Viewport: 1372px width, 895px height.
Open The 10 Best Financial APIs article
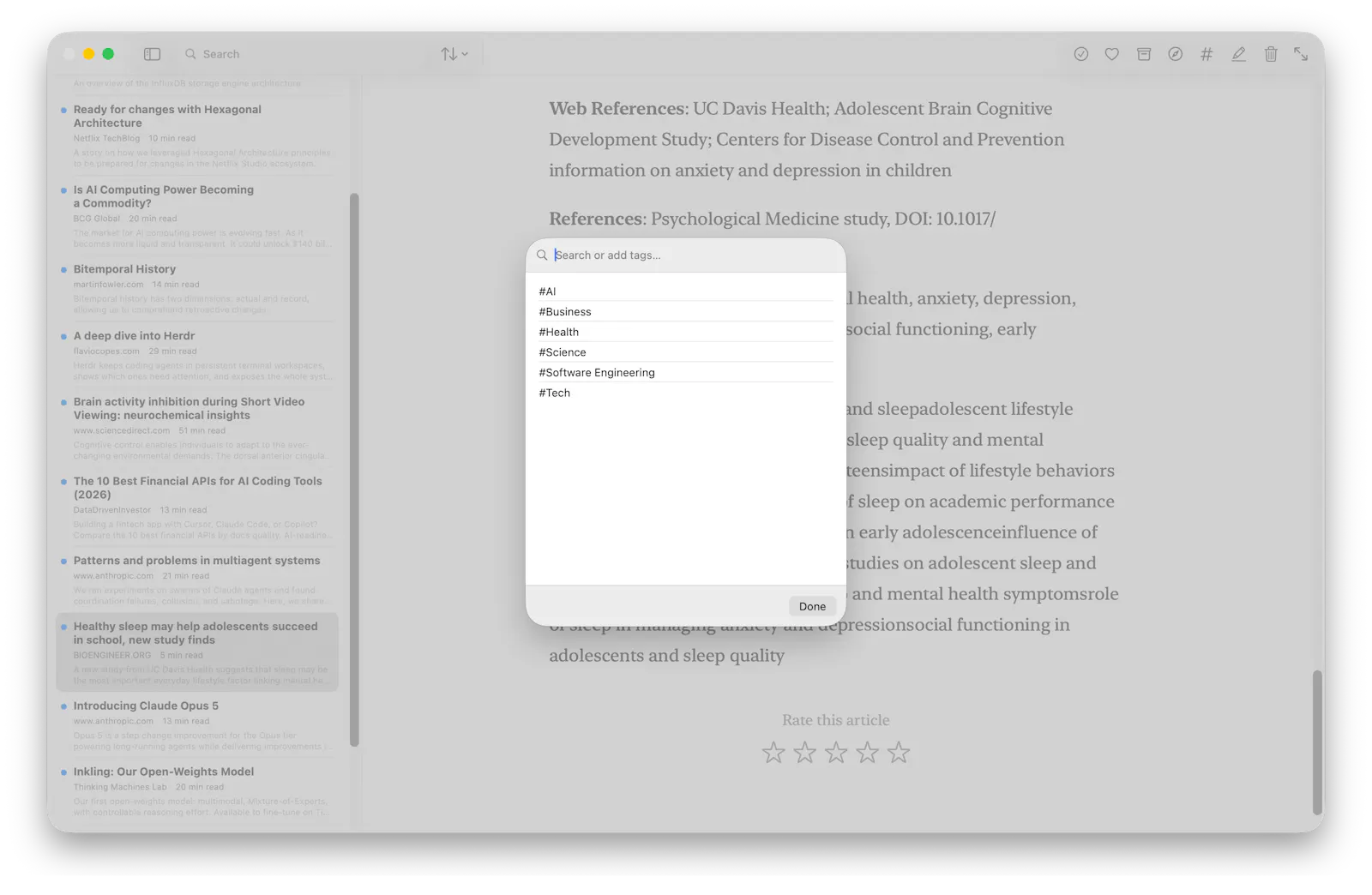click(197, 508)
